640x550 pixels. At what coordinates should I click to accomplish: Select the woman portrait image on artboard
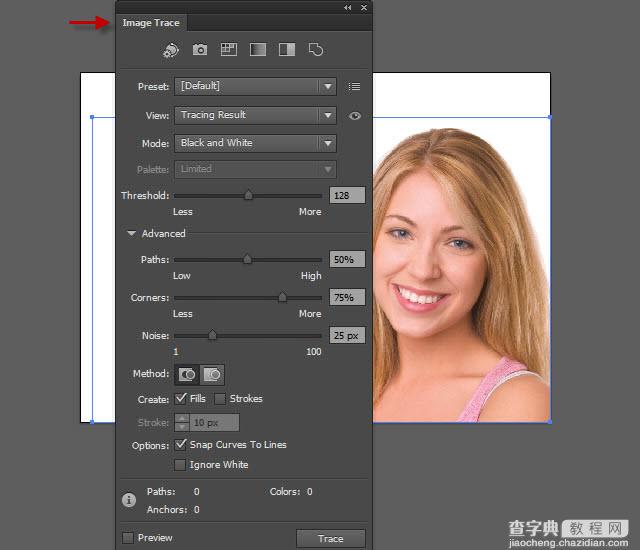[x=462, y=270]
